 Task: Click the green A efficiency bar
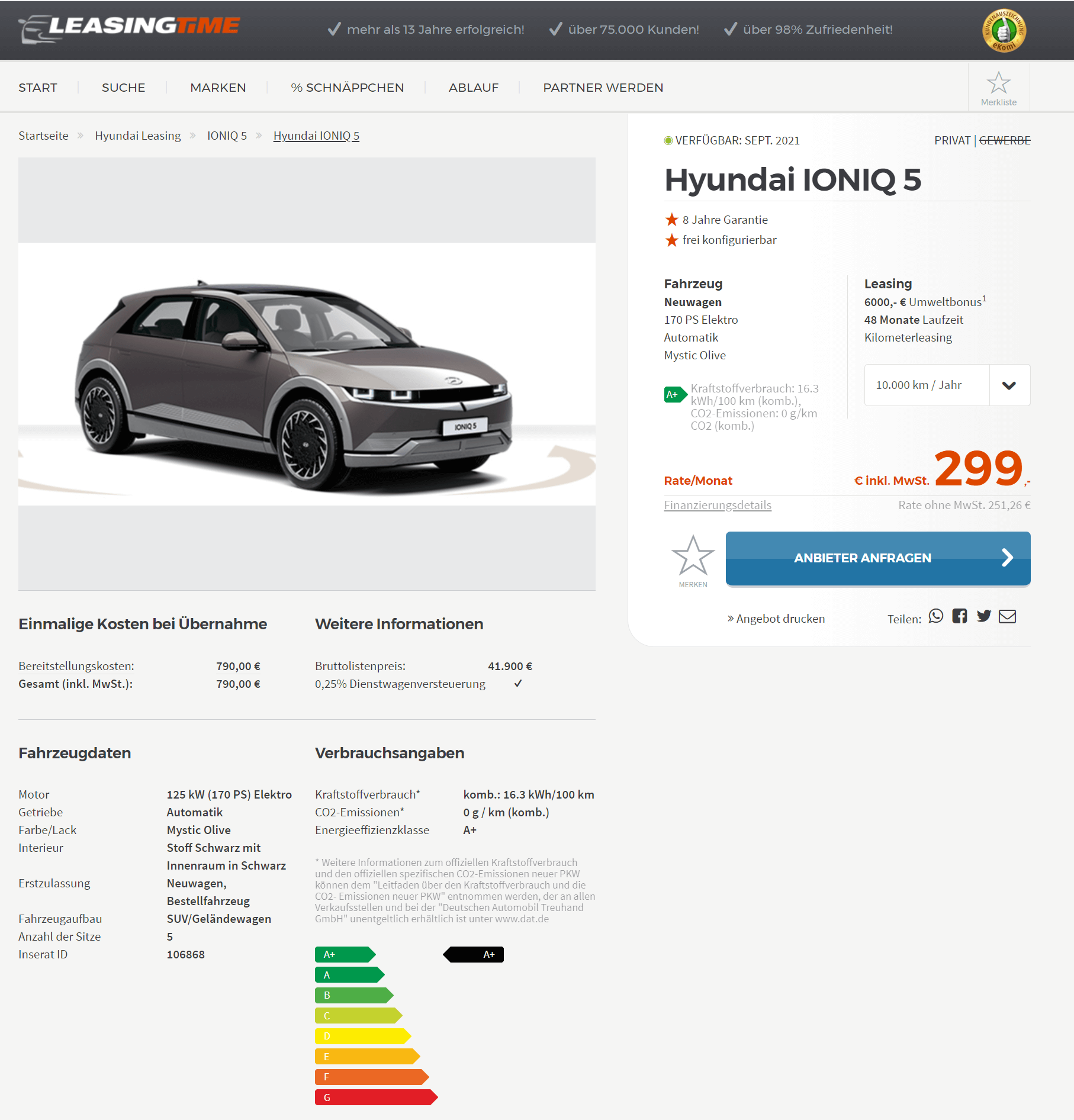point(350,974)
